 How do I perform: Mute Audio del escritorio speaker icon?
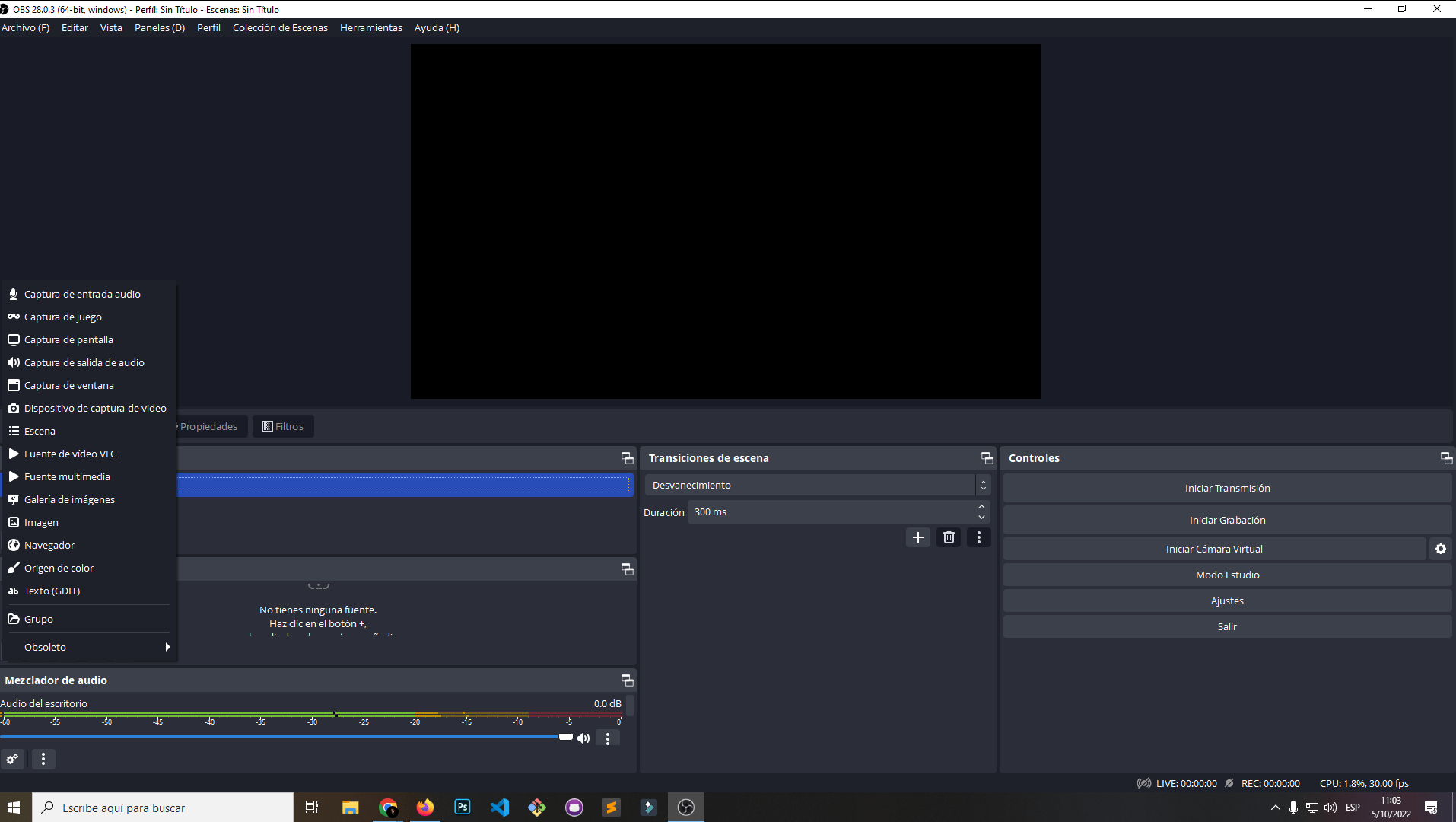click(583, 738)
